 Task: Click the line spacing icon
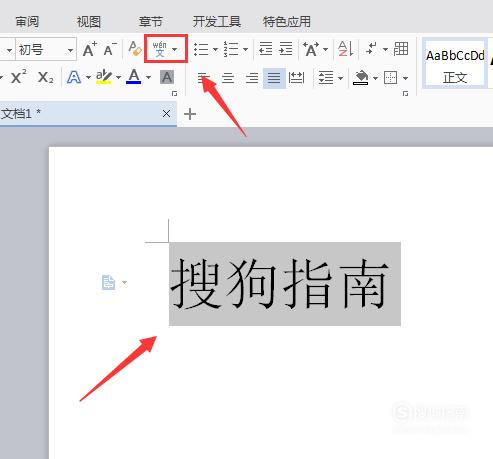click(326, 78)
